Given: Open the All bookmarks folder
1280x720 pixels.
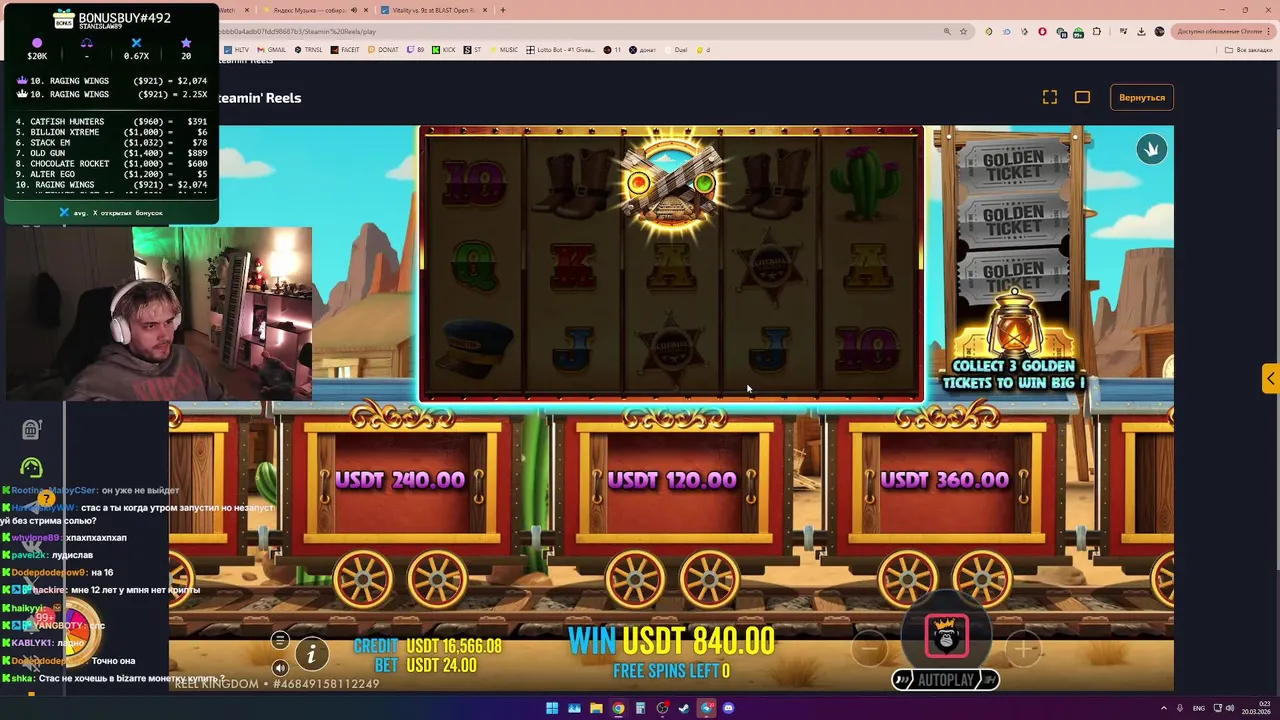Looking at the screenshot, I should click(1248, 50).
